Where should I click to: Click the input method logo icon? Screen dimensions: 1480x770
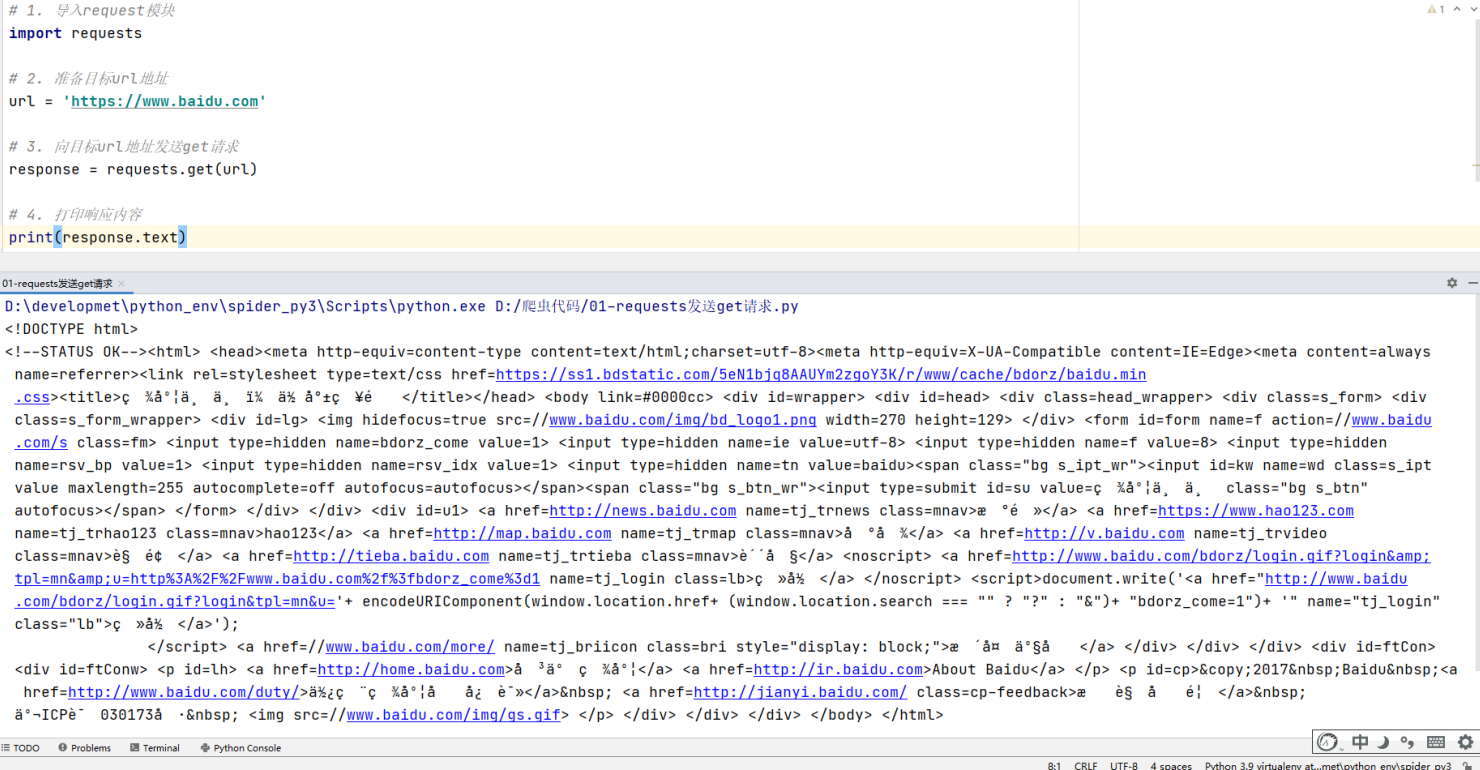point(1328,742)
